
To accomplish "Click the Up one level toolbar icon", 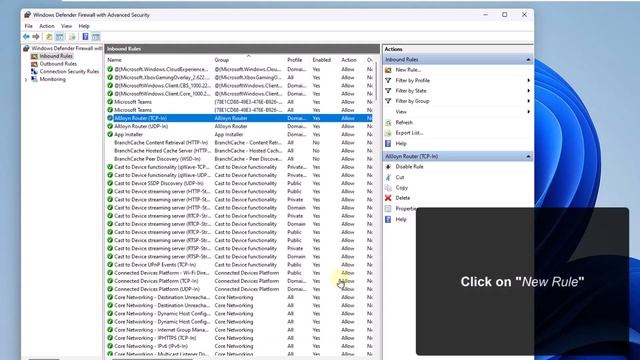I will [x=49, y=37].
